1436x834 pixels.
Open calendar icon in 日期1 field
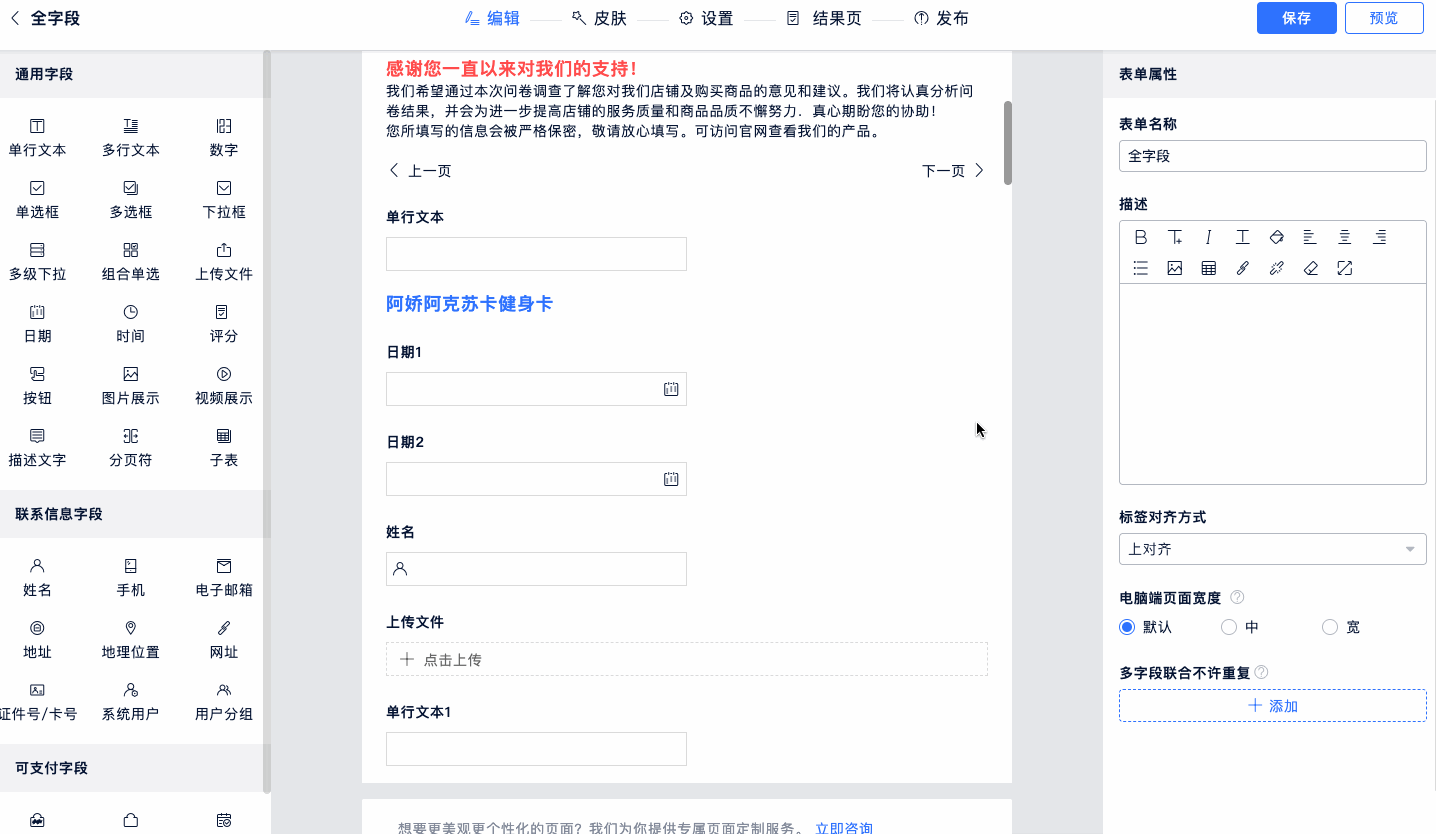(x=671, y=389)
